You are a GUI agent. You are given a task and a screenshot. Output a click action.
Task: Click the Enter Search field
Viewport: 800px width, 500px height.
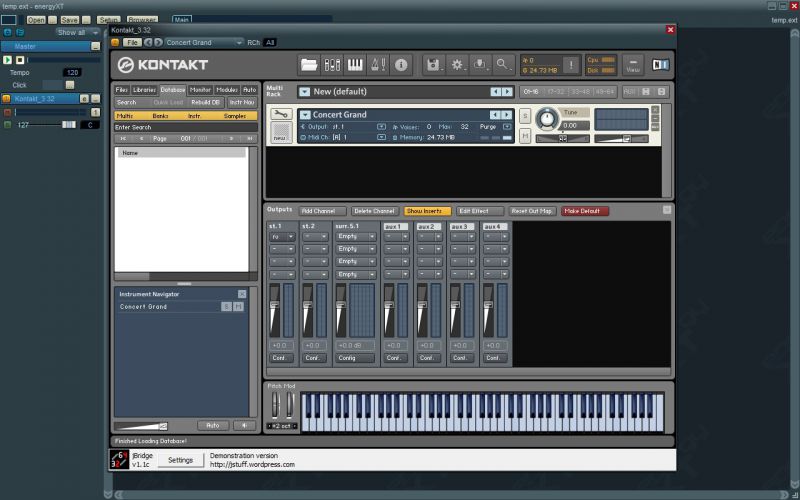[x=186, y=127]
